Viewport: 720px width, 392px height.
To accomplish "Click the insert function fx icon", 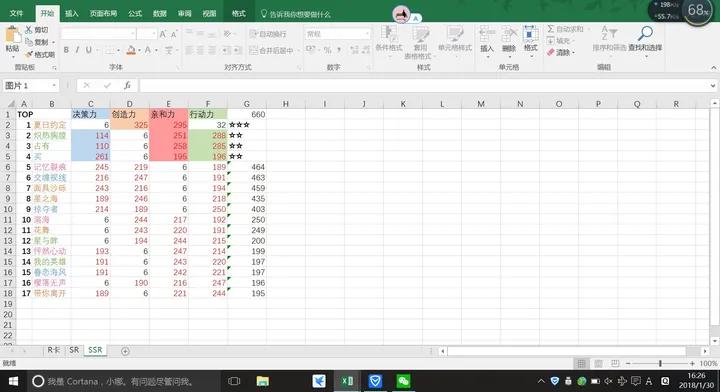I will 127,85.
